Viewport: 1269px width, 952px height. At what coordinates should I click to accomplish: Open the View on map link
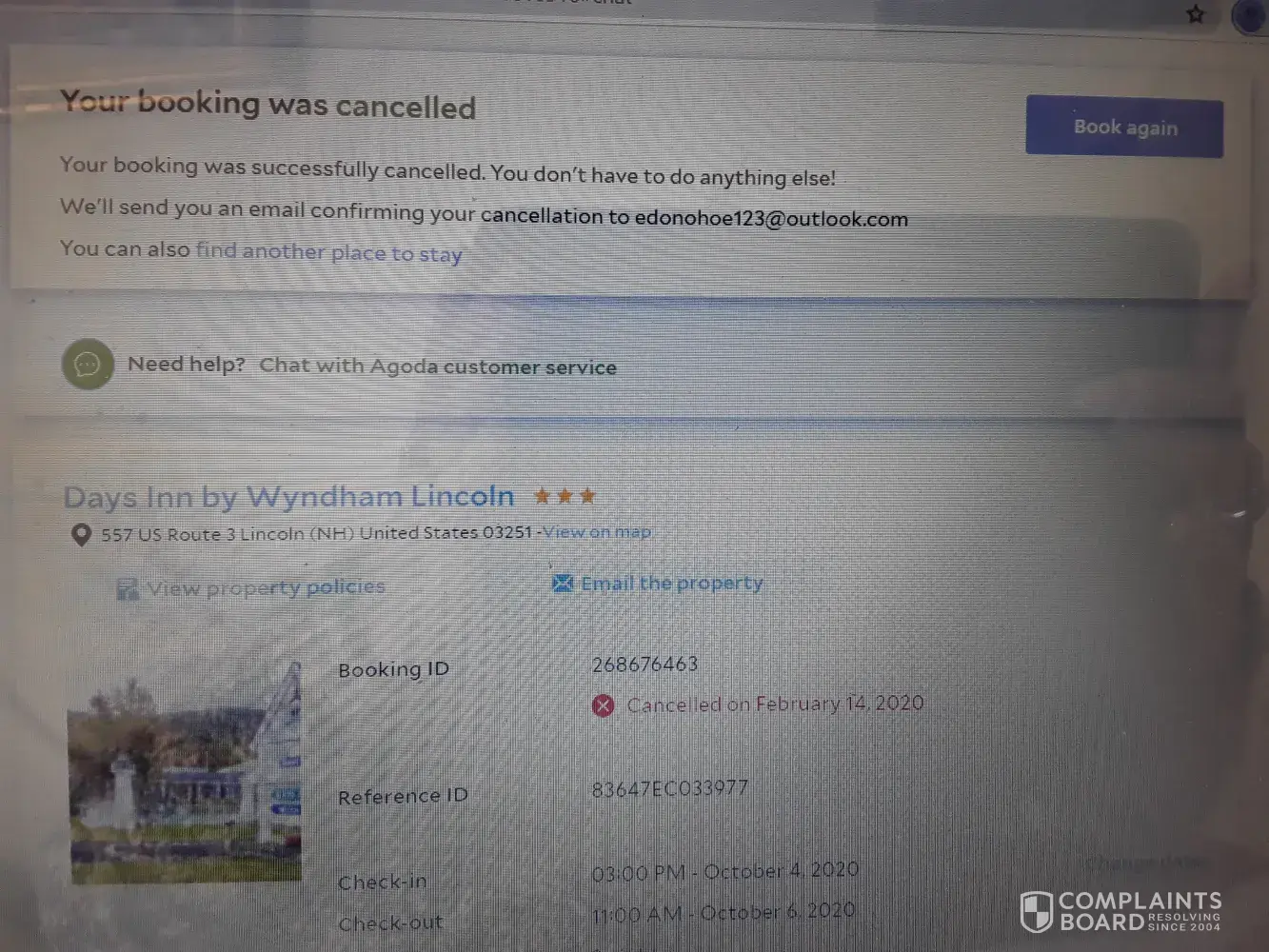[x=597, y=532]
